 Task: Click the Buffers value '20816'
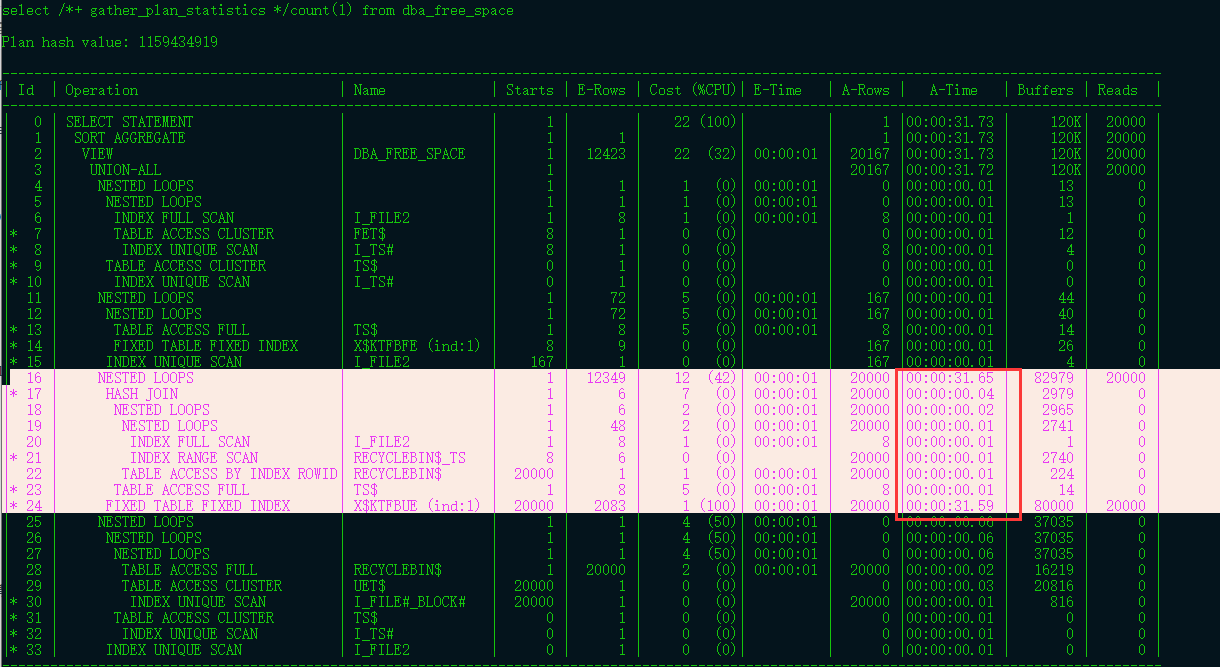(1054, 586)
